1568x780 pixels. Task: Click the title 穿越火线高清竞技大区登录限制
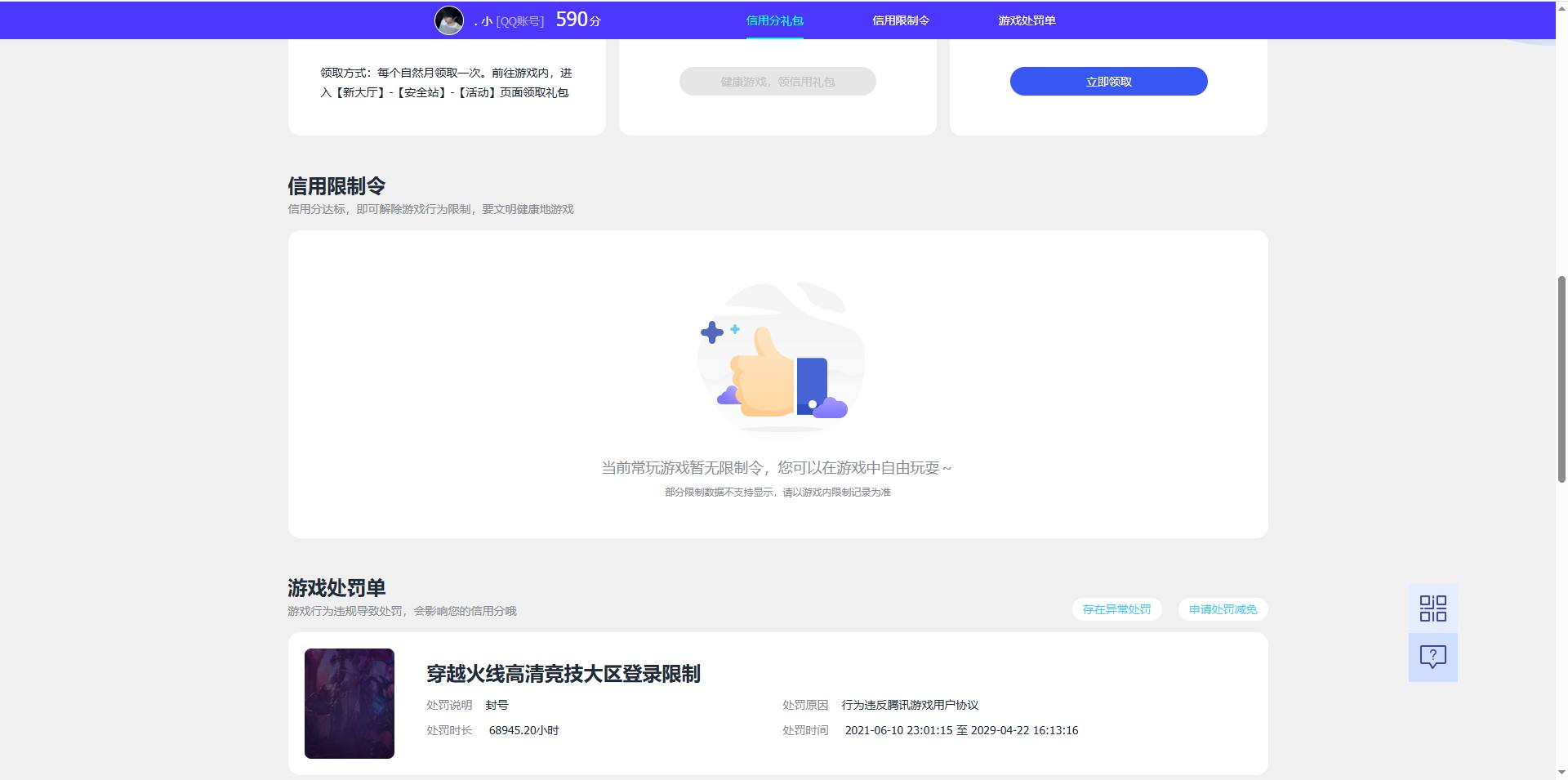[x=563, y=674]
